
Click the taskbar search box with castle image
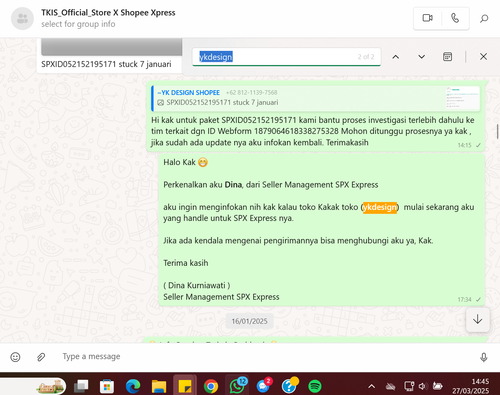(x=33, y=386)
